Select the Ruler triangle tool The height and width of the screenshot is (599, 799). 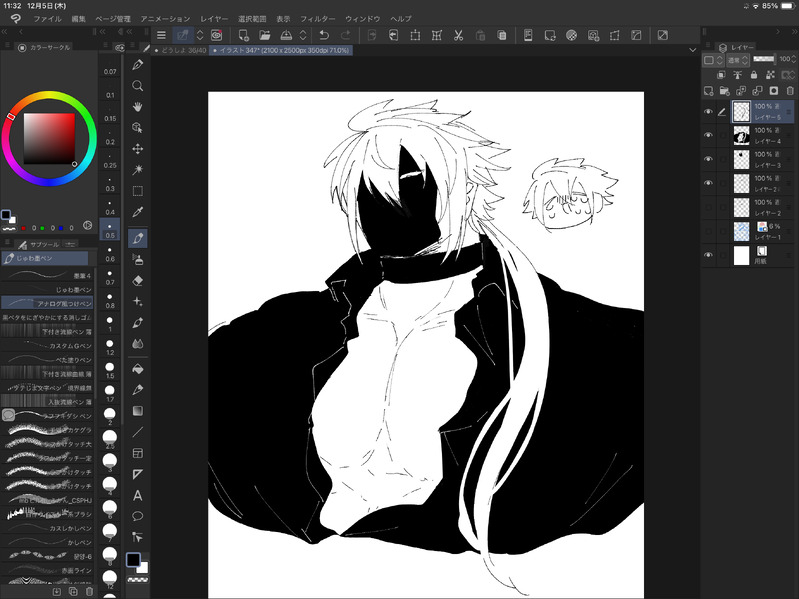pos(138,474)
